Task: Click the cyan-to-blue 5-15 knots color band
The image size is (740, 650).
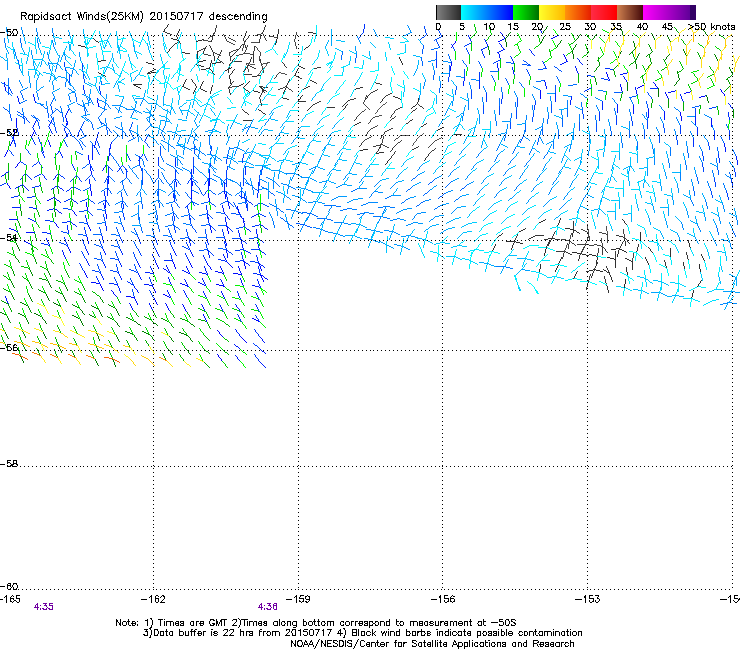Action: click(487, 12)
